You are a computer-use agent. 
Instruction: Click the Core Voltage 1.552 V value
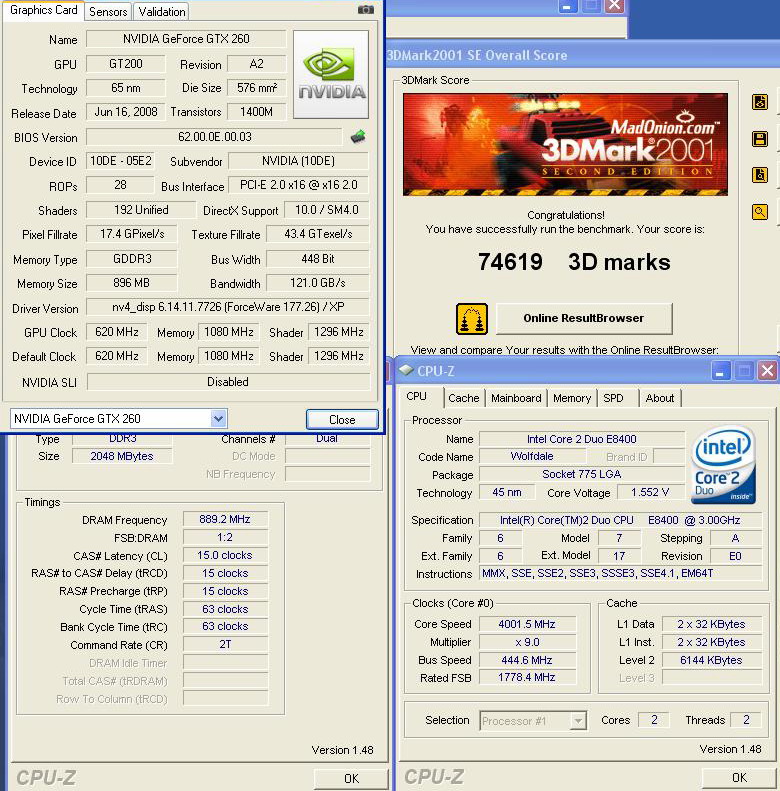(x=650, y=492)
